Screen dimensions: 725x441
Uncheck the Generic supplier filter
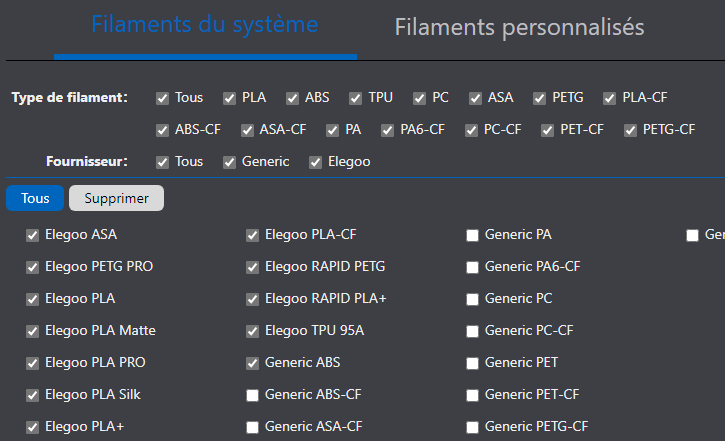coord(230,162)
